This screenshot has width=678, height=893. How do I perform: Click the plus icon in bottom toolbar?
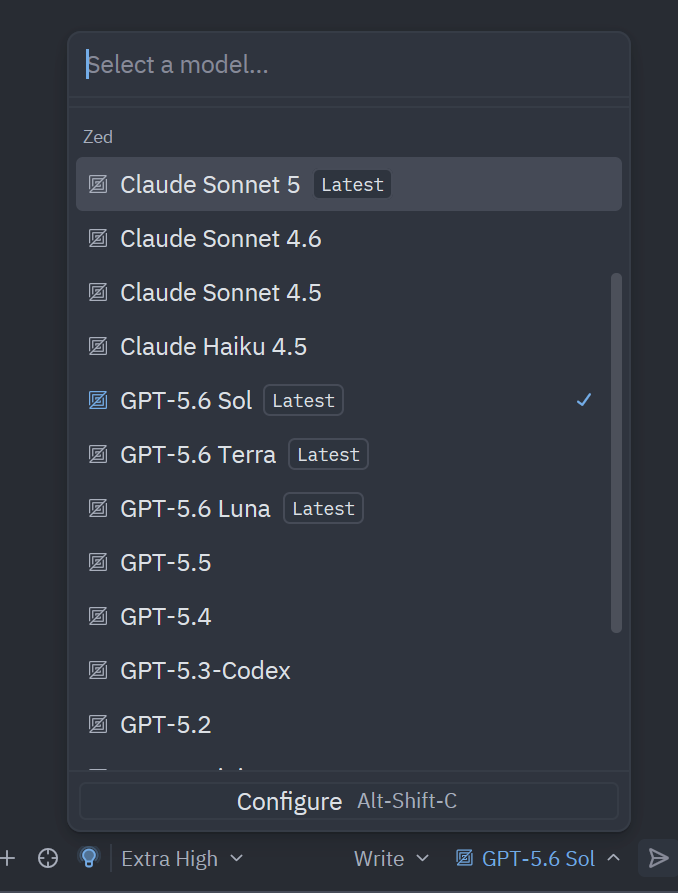tap(7, 858)
